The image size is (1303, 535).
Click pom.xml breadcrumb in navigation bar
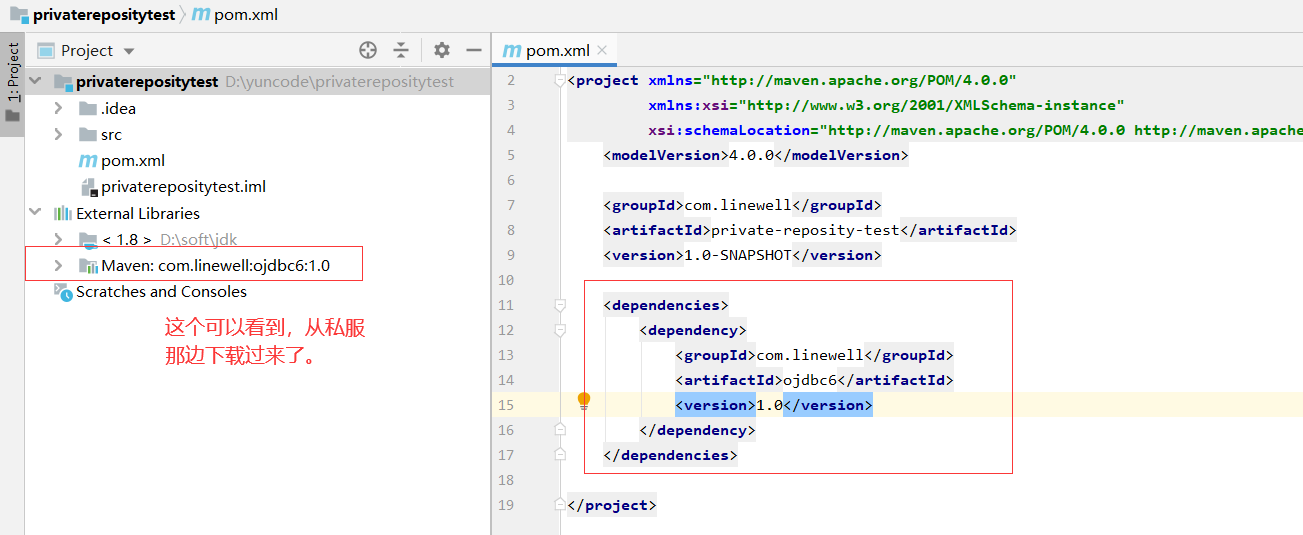[x=246, y=15]
